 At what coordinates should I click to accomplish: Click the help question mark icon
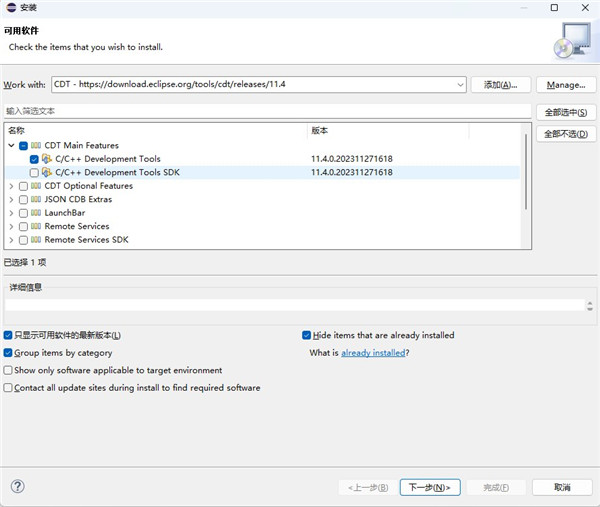(17, 487)
